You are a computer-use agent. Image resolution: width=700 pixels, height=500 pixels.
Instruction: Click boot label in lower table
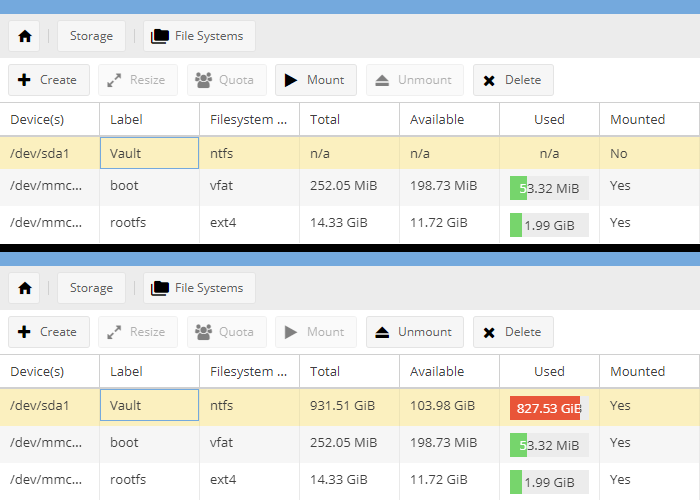124,443
